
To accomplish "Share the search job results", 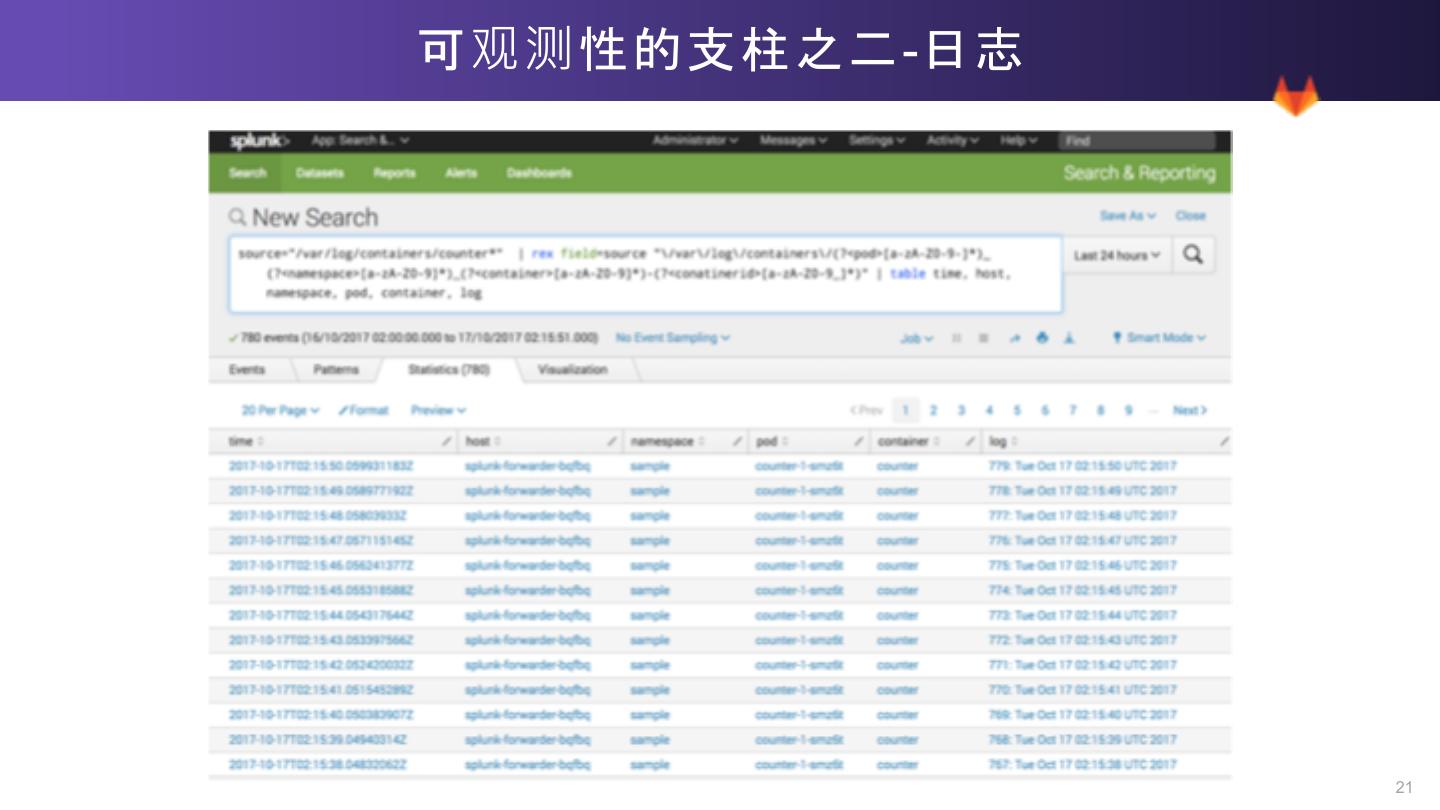I will [x=1014, y=339].
